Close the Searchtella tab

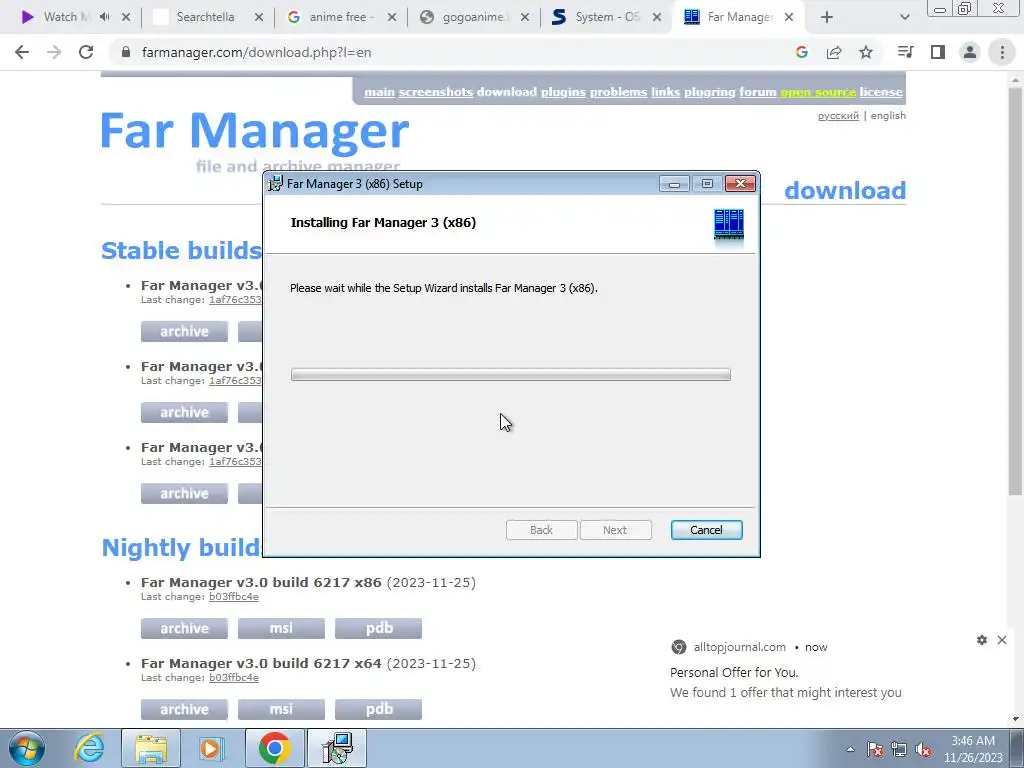[259, 17]
